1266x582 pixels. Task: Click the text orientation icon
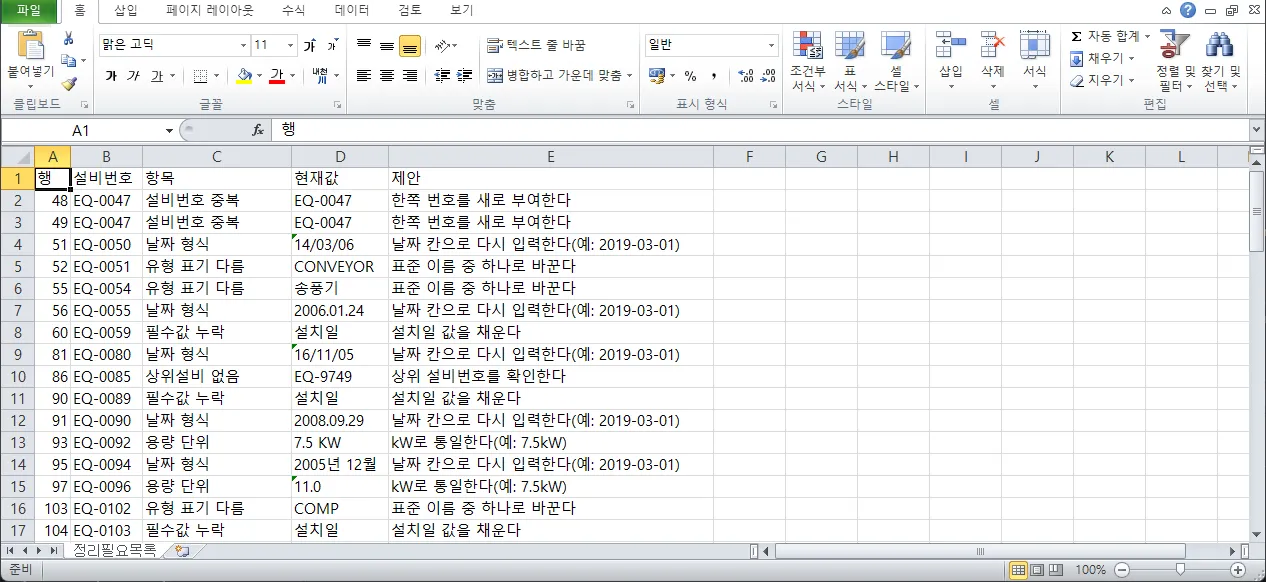click(x=442, y=46)
